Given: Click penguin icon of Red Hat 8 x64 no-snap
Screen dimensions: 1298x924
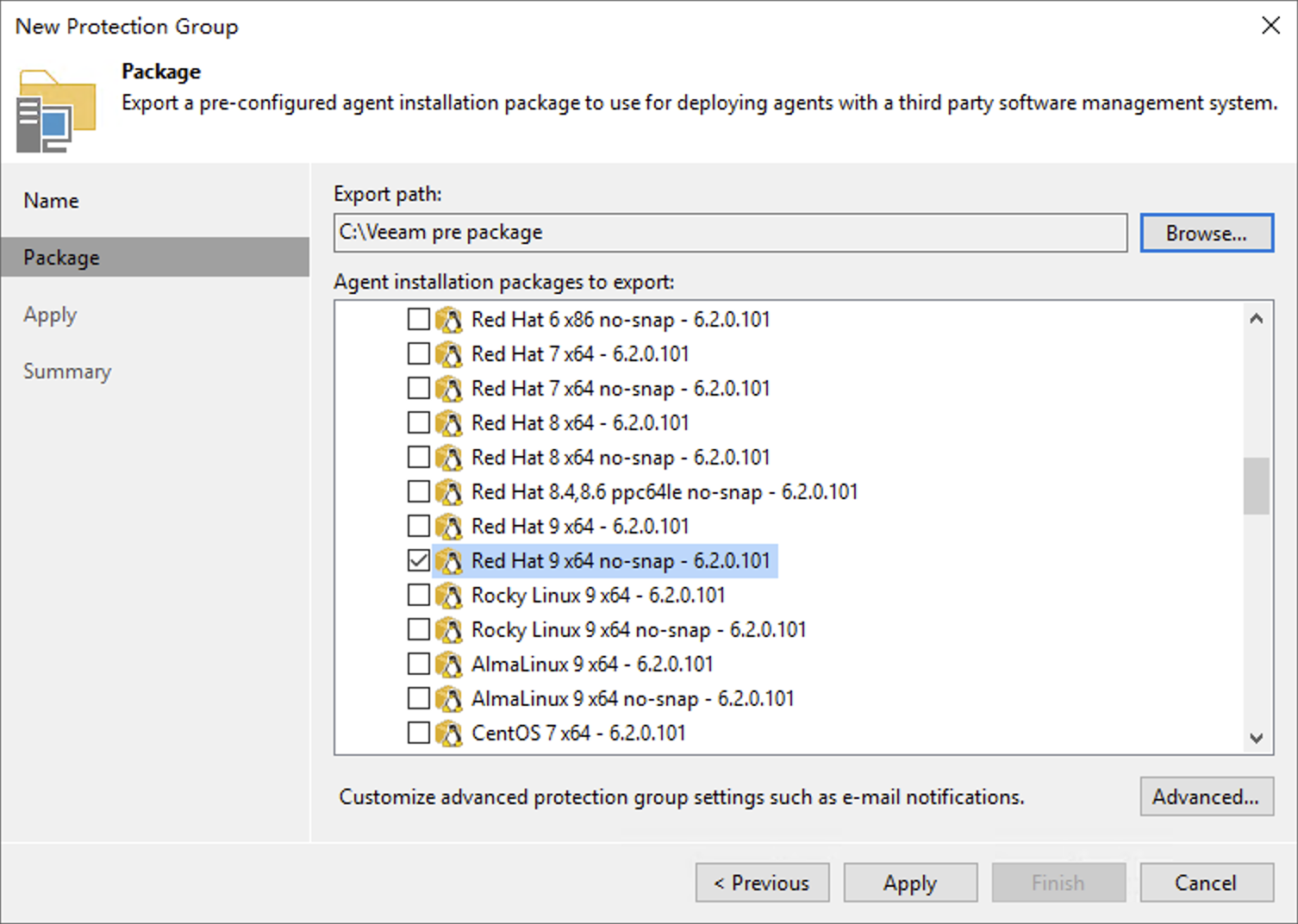Looking at the screenshot, I should (x=449, y=458).
